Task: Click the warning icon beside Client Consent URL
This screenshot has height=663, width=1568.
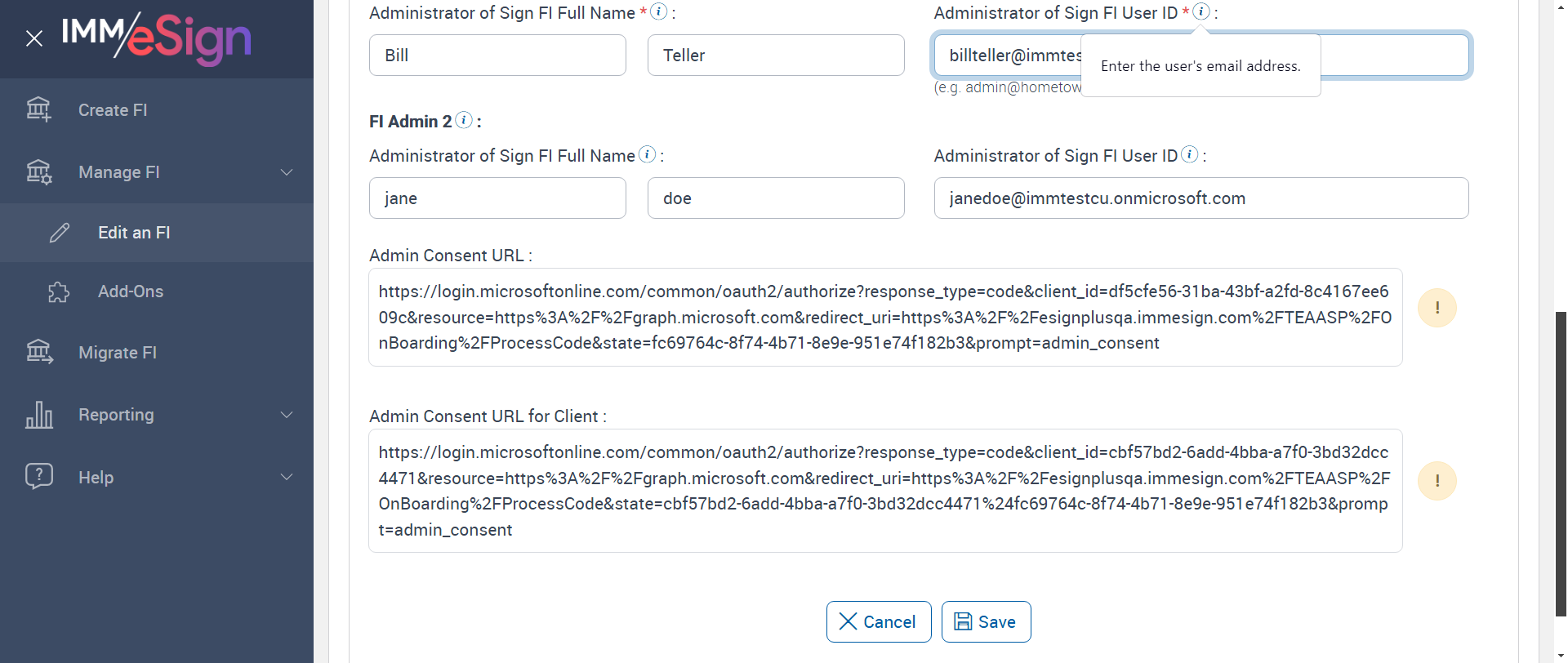Action: [1437, 481]
